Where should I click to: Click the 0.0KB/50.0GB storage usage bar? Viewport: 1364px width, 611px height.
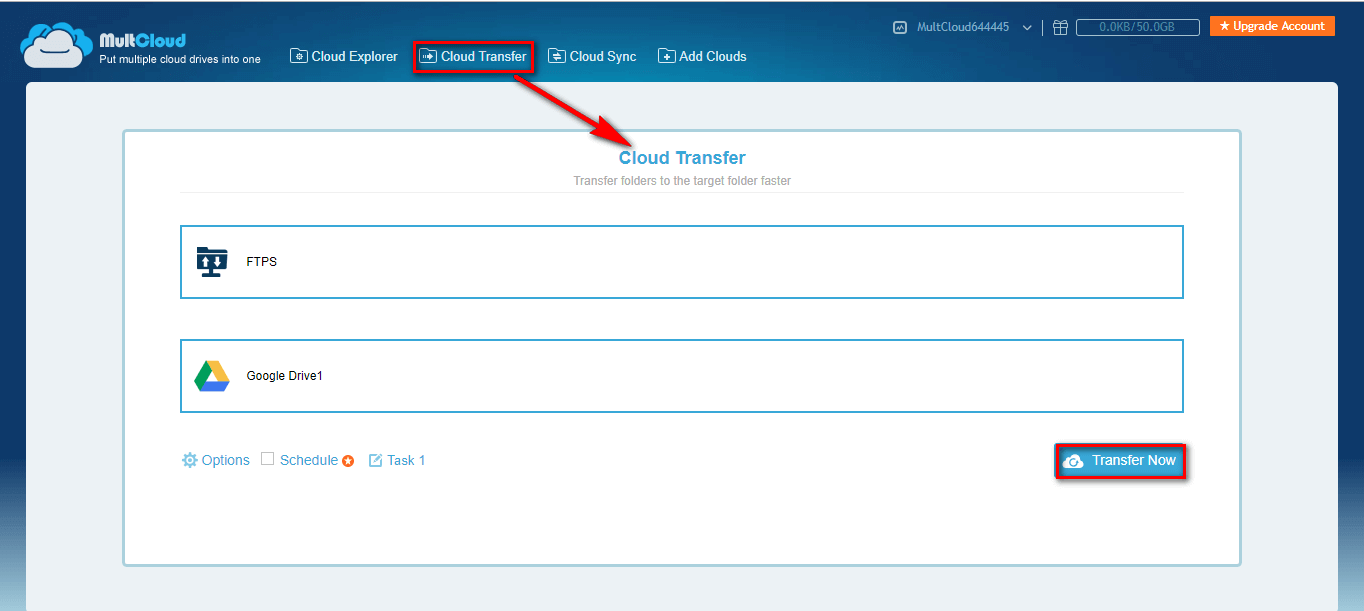(x=1138, y=28)
